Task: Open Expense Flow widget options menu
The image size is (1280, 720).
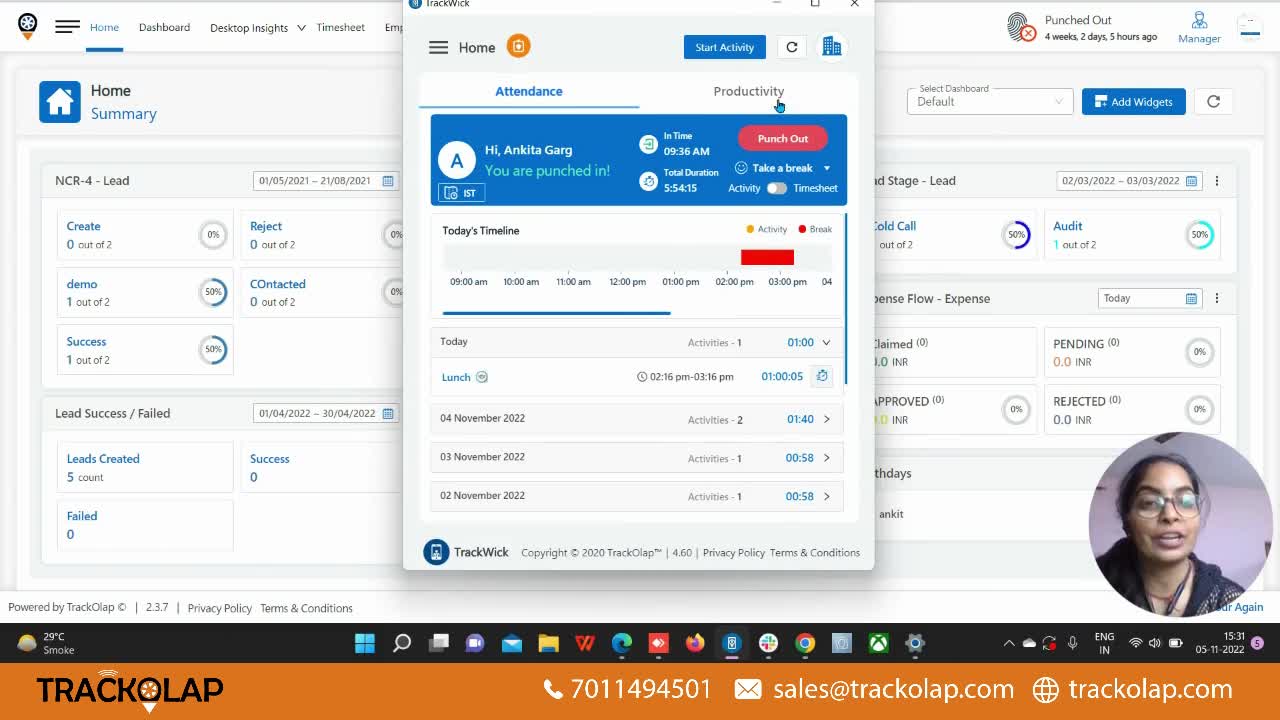Action: (x=1217, y=298)
